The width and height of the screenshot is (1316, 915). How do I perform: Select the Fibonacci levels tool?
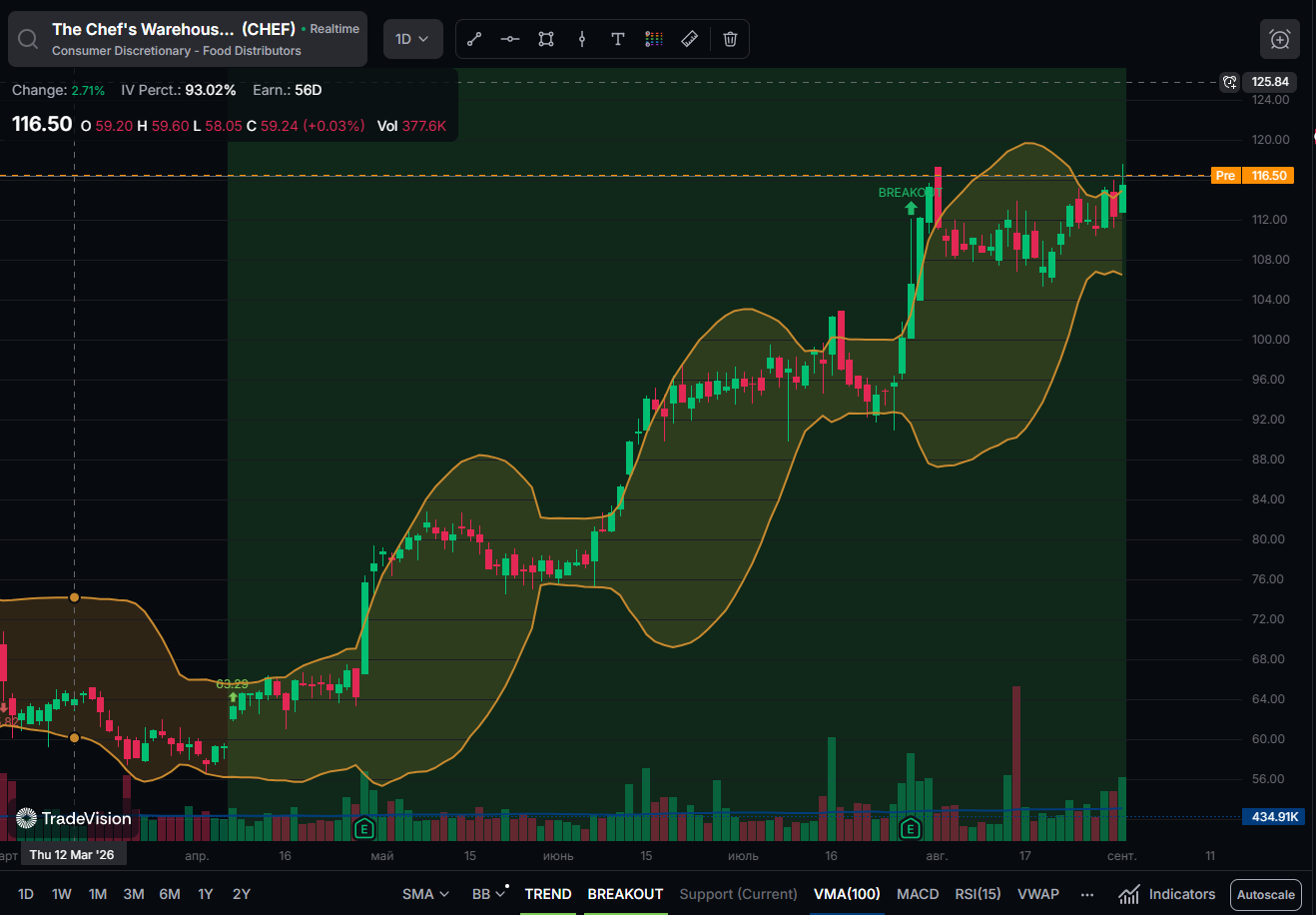[x=654, y=39]
